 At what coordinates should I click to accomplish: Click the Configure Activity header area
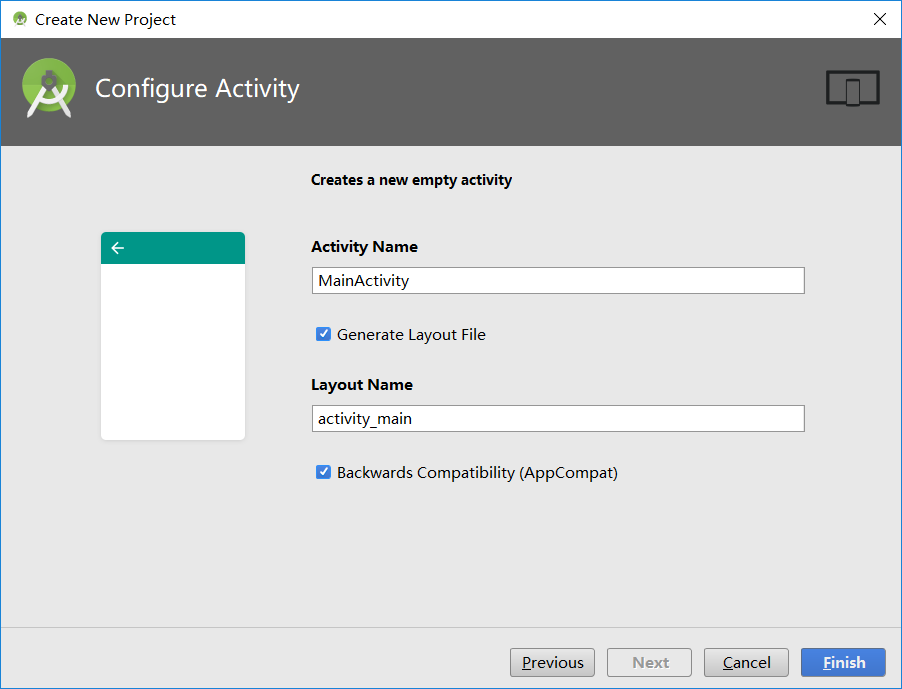[x=196, y=88]
